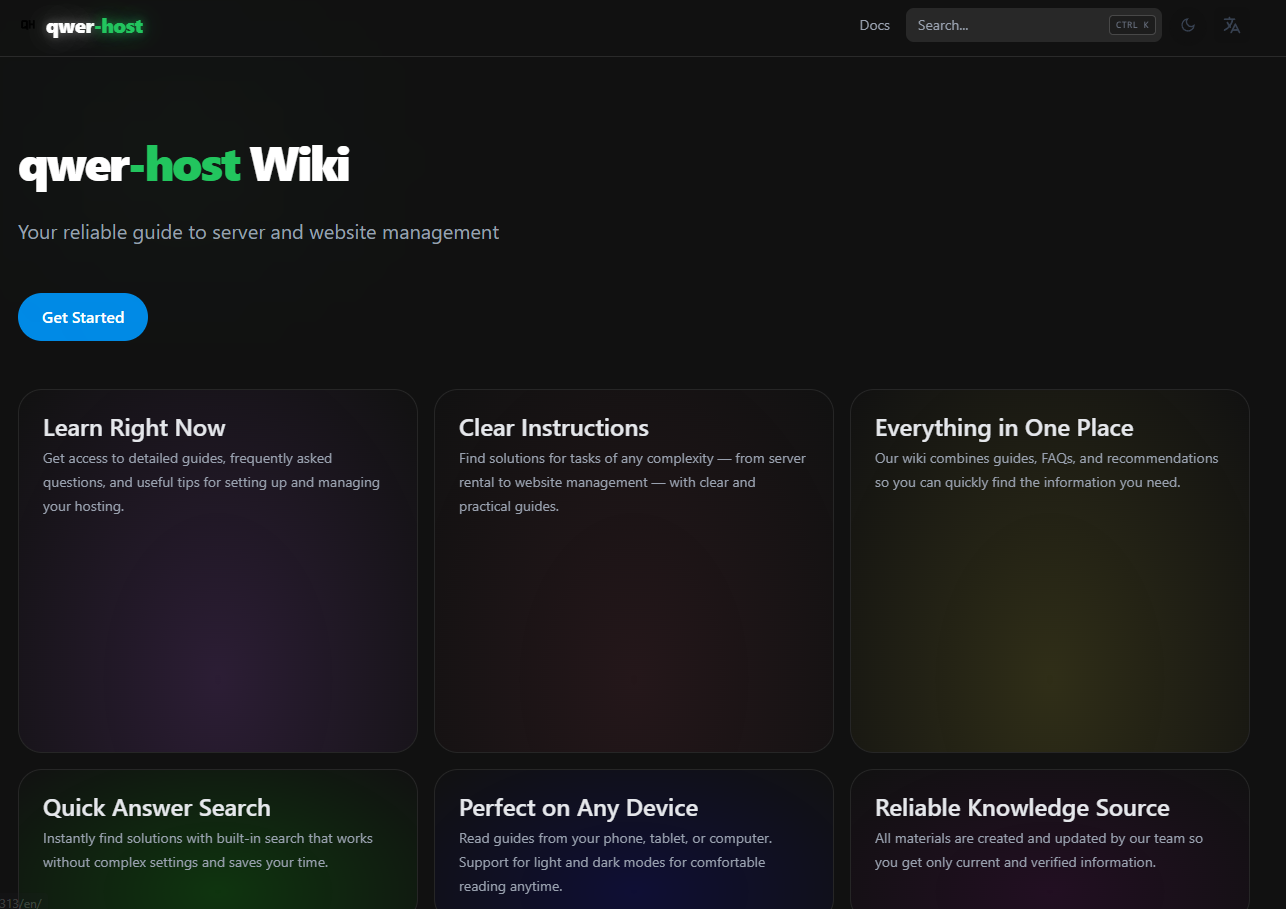Click the qwer-host Wiki page heading
This screenshot has width=1286, height=909.
pos(183,165)
